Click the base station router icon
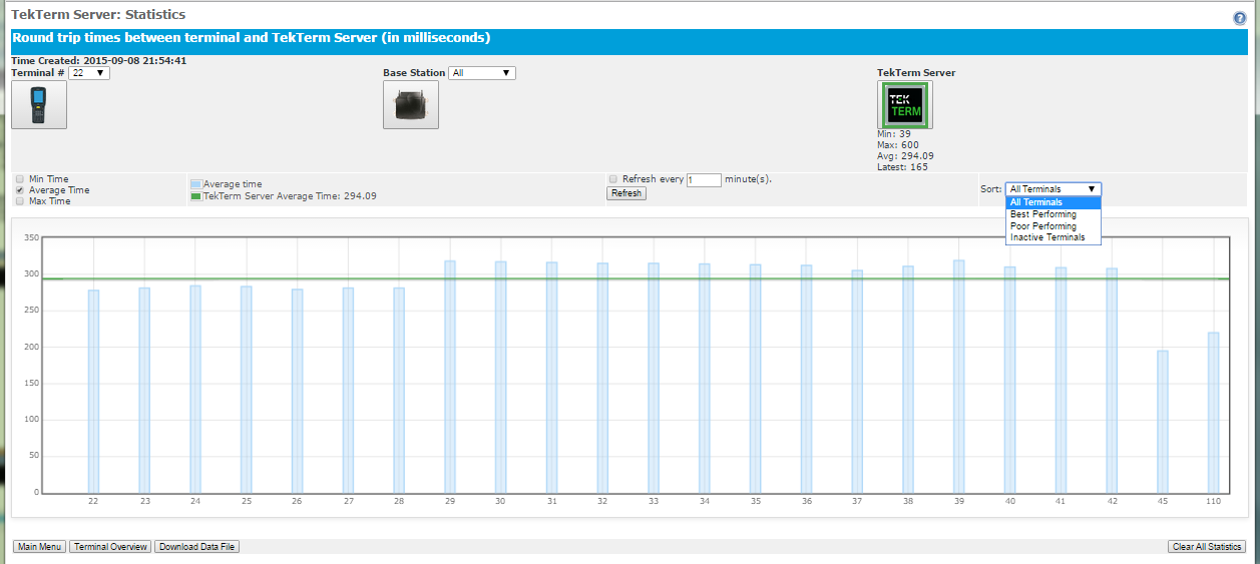 click(411, 104)
